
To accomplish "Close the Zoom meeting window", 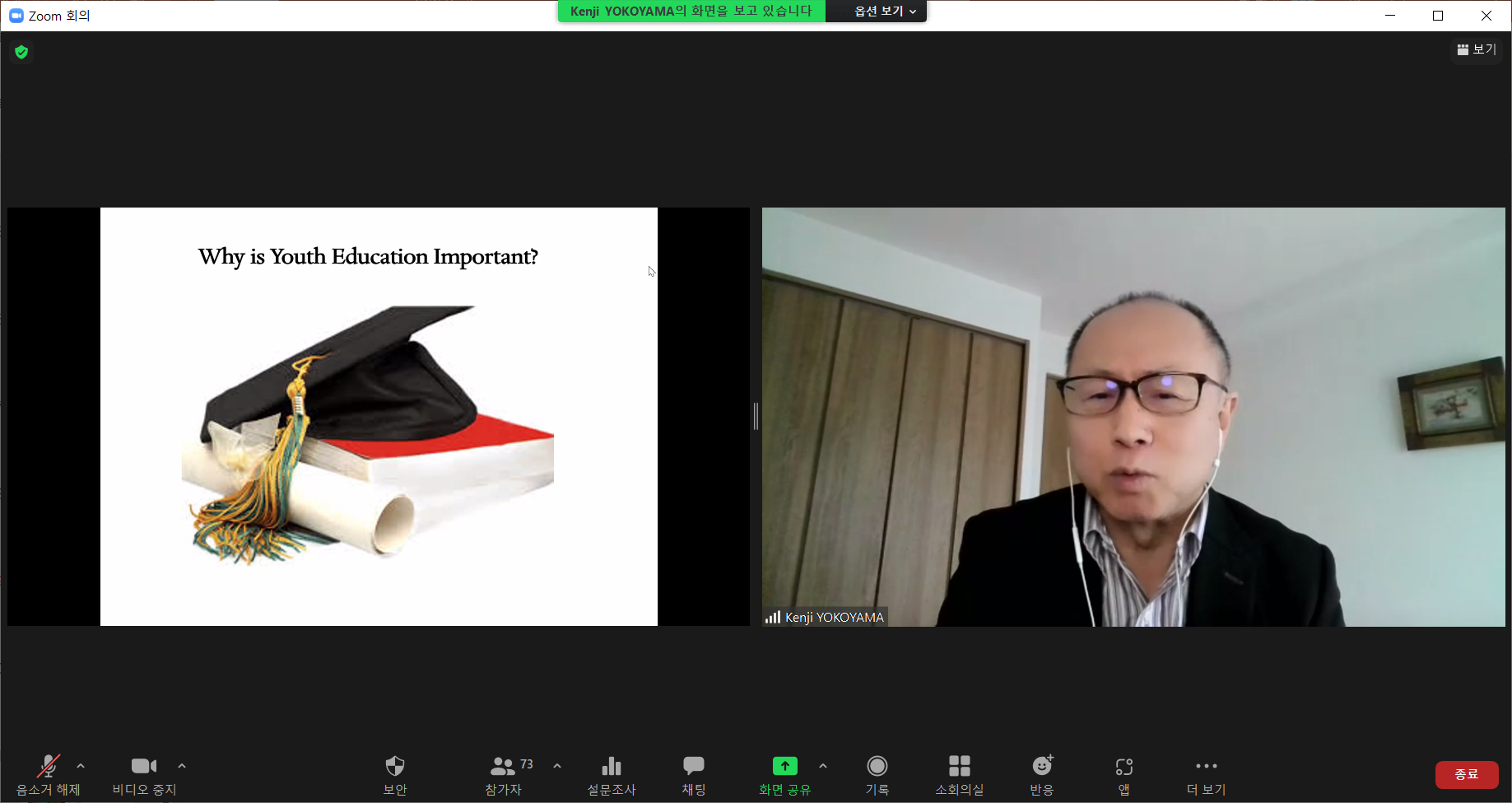I will pos(1486,16).
